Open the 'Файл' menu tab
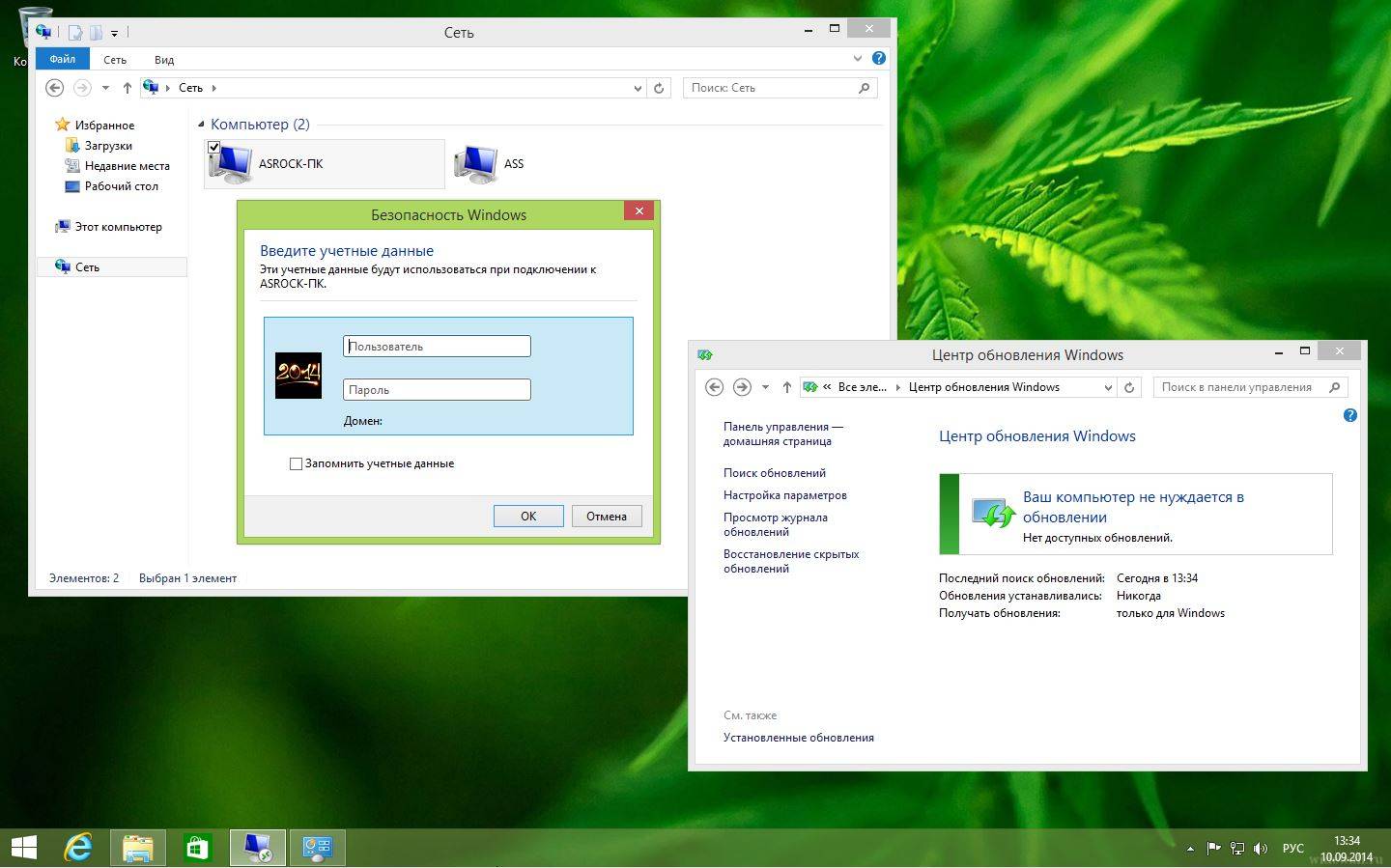 tap(63, 59)
